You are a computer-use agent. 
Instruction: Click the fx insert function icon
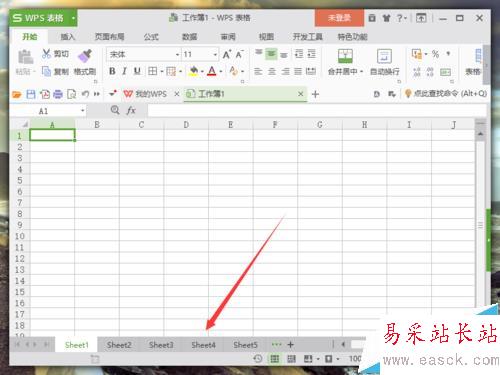click(131, 110)
